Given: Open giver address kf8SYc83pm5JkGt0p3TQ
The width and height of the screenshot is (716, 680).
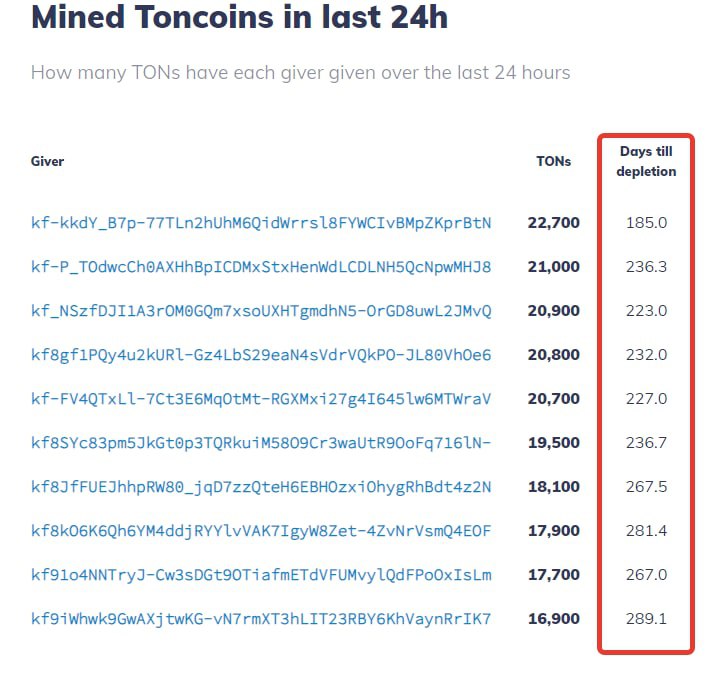Looking at the screenshot, I should pyautogui.click(x=261, y=443).
